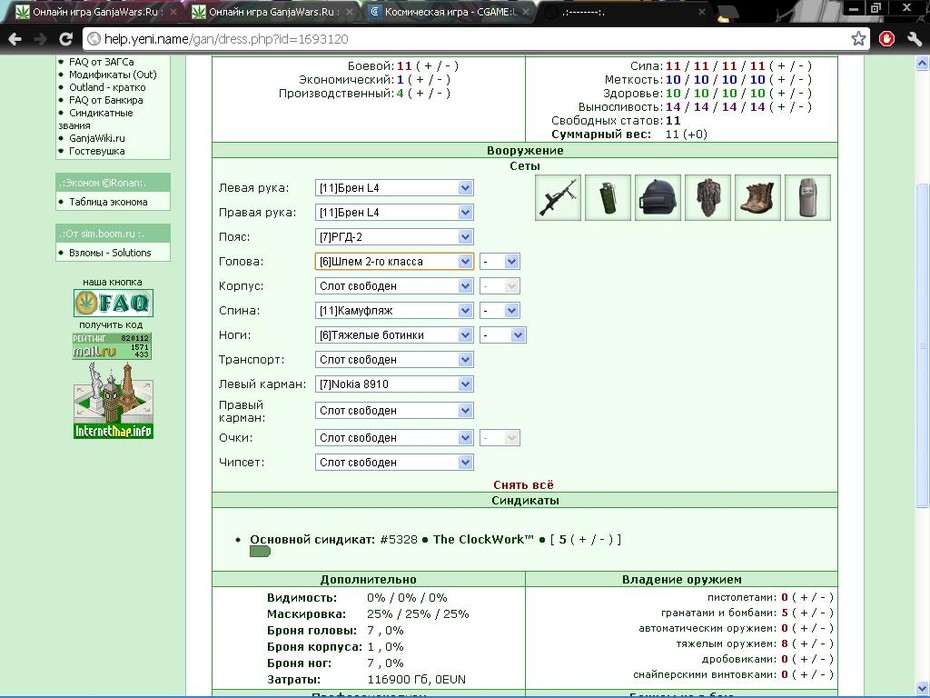Image resolution: width=930 pixels, height=698 pixels.
Task: Click the mail.ru rating counter badge
Action: coord(112,346)
